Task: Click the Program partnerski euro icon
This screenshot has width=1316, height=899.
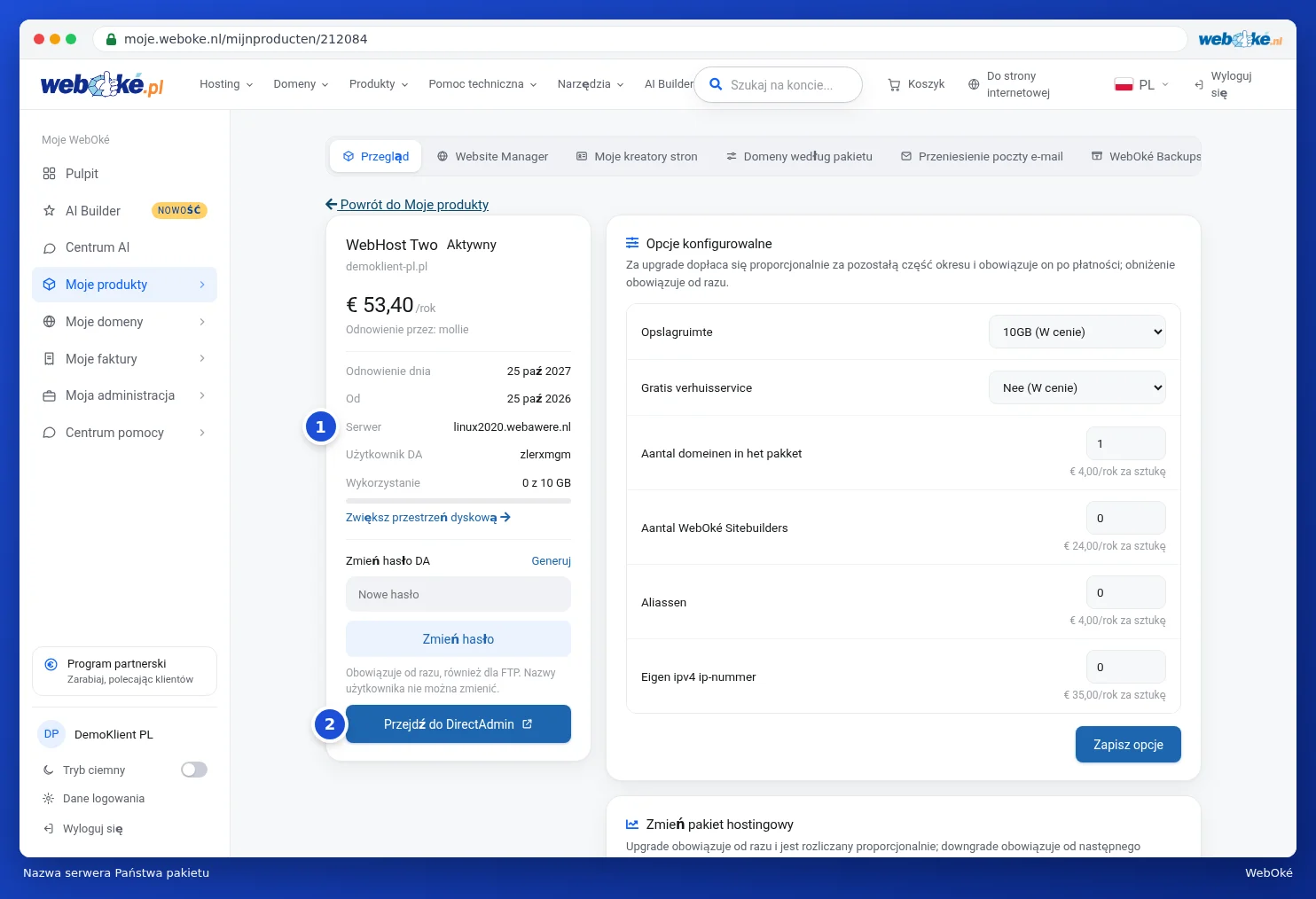Action: tap(51, 664)
